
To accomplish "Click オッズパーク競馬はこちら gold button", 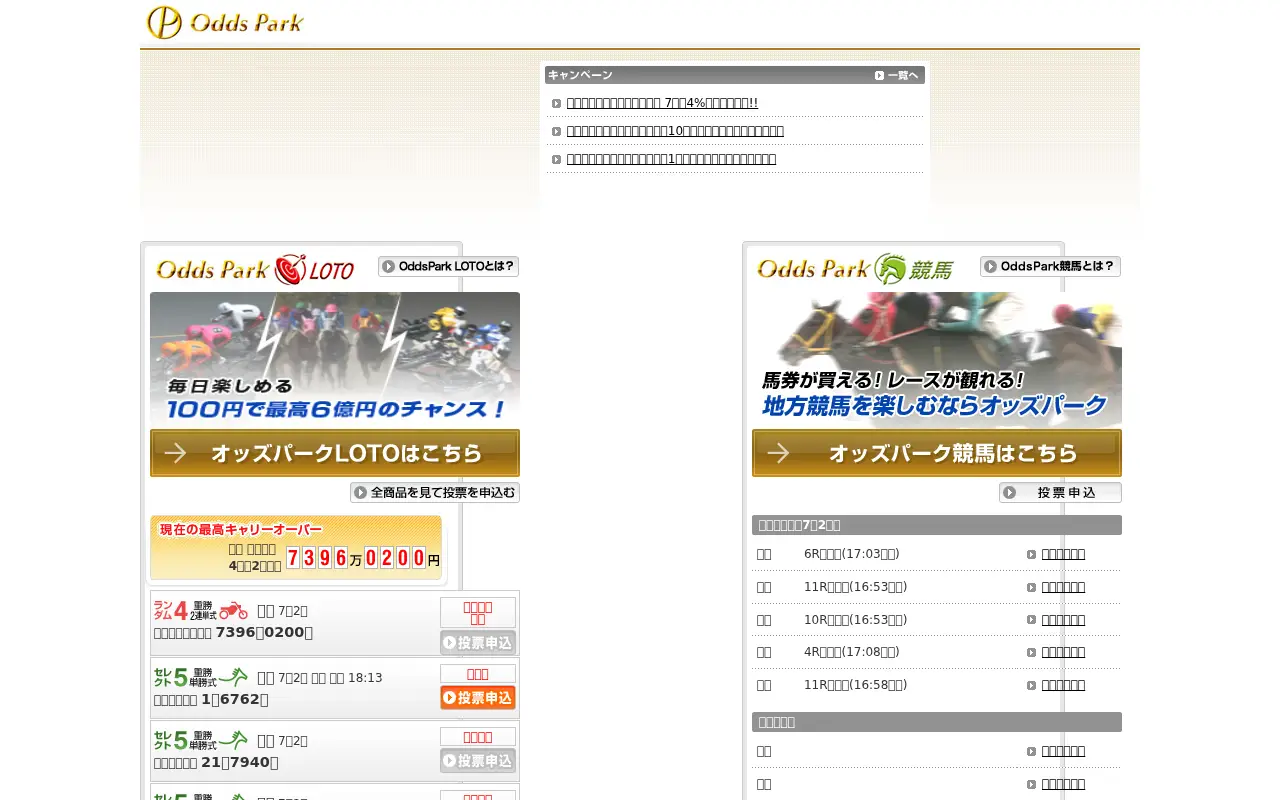I will (x=937, y=453).
